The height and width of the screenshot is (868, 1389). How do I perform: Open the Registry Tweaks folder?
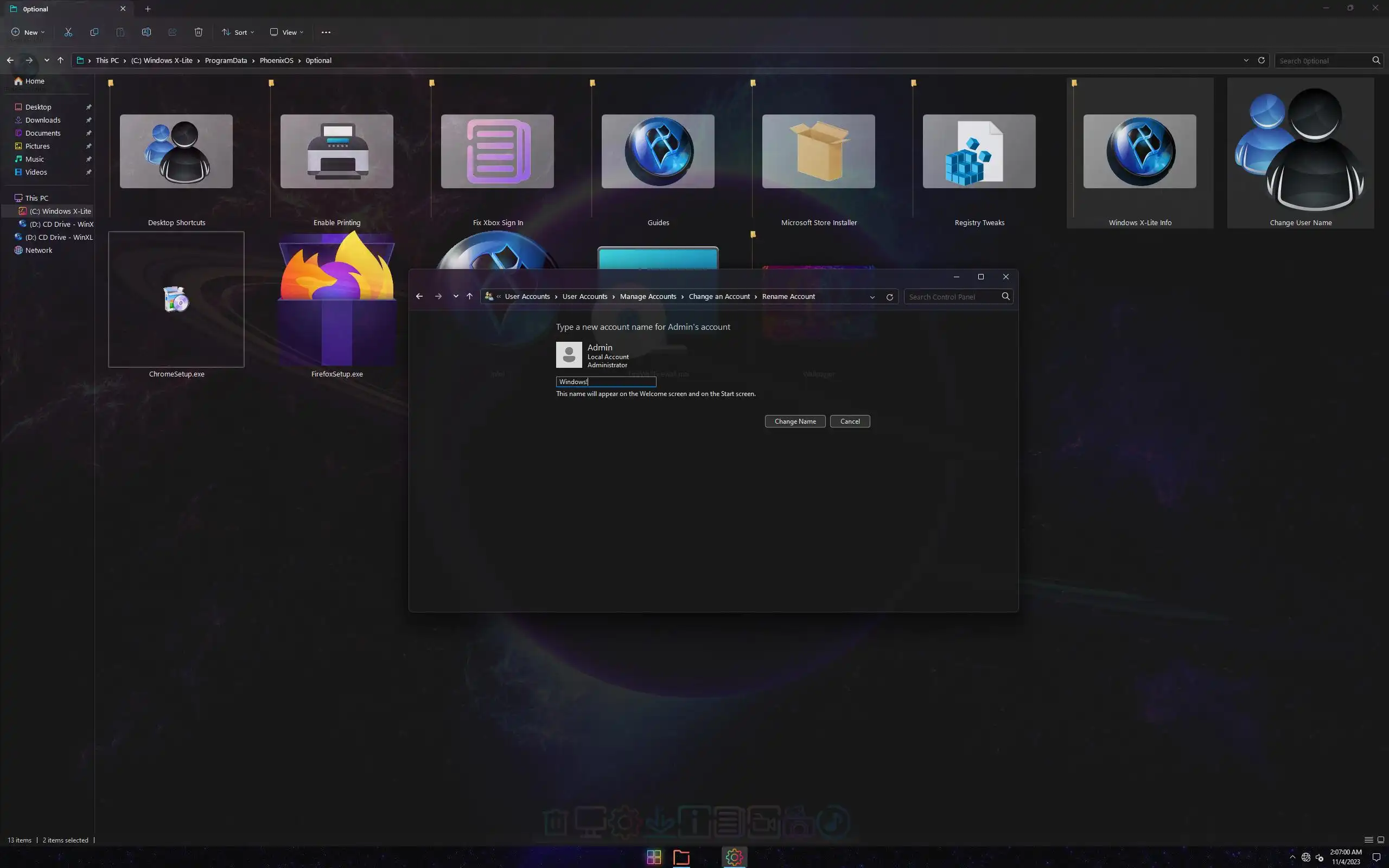pos(979,152)
